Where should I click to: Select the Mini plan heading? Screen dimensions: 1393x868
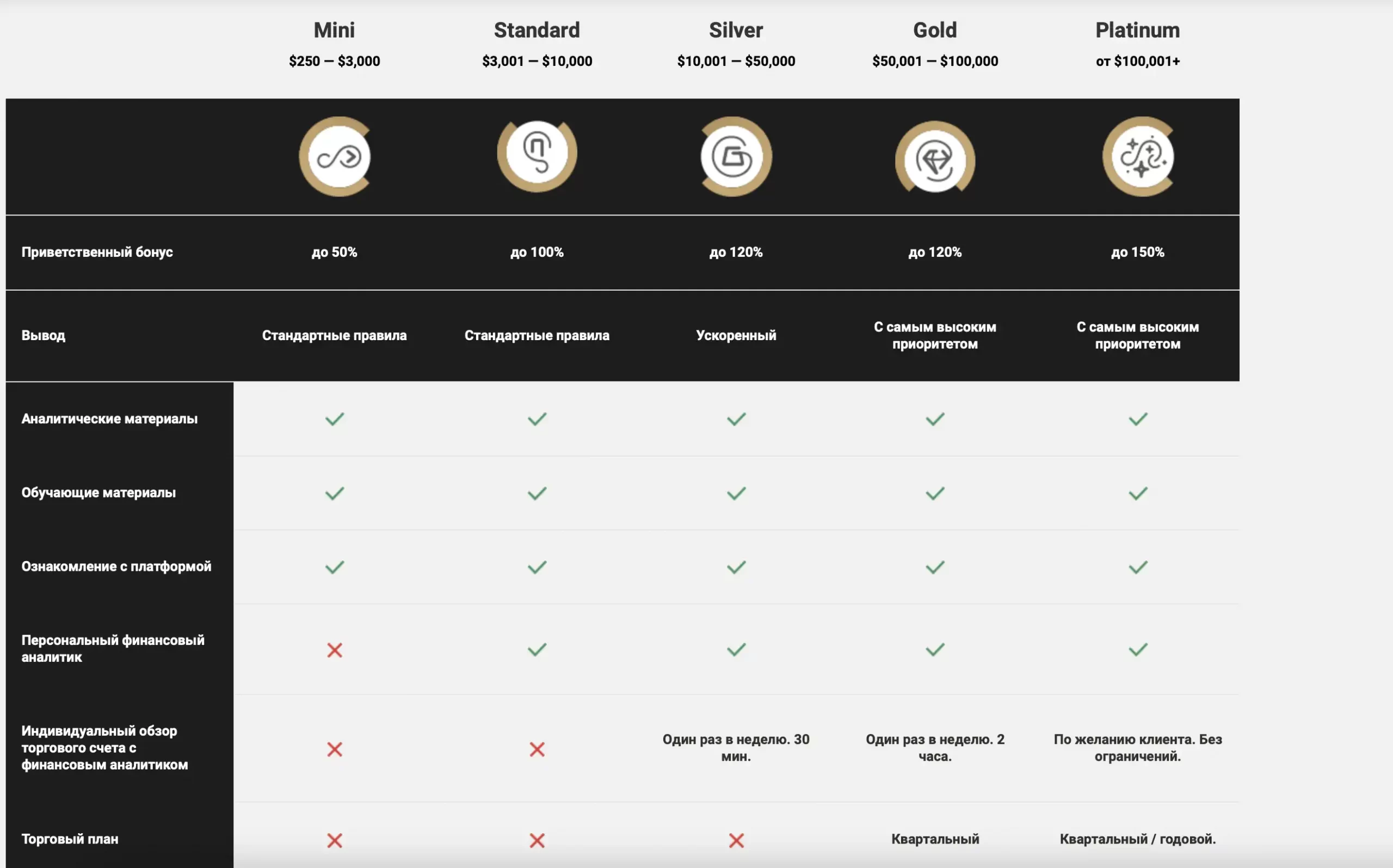point(334,30)
